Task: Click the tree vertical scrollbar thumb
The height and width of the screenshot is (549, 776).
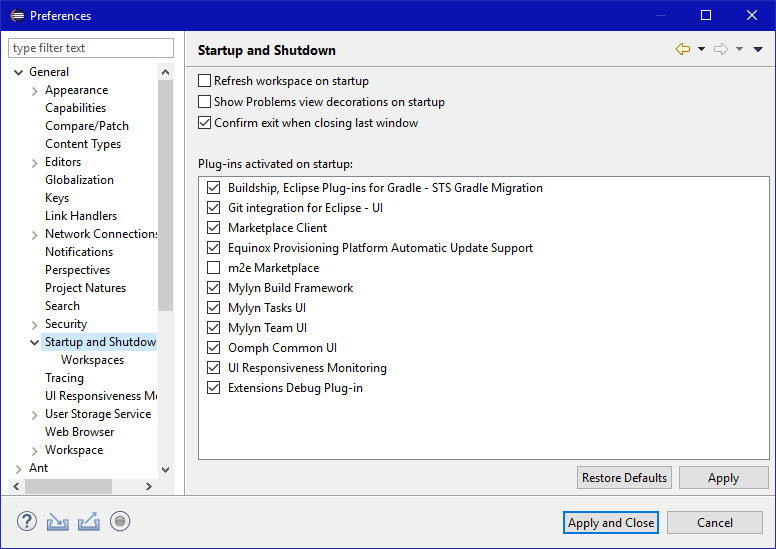Action: point(165,196)
